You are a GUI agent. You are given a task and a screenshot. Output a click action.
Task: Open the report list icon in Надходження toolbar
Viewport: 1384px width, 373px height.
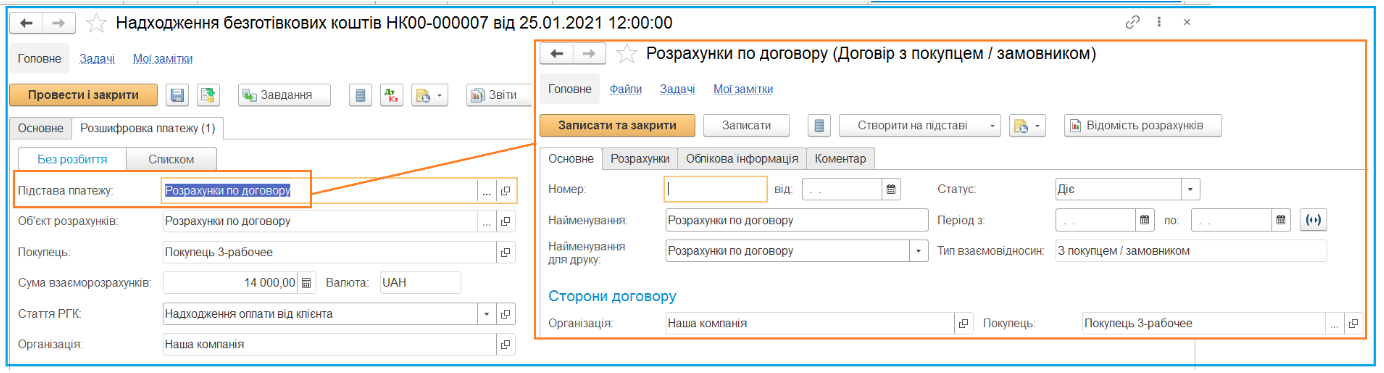pos(361,95)
